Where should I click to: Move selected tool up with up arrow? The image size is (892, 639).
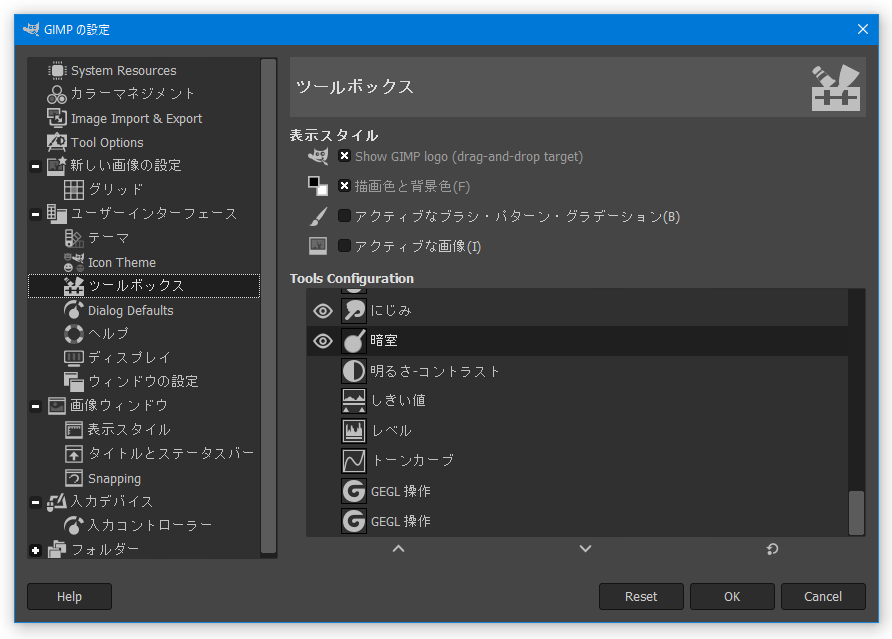click(399, 549)
